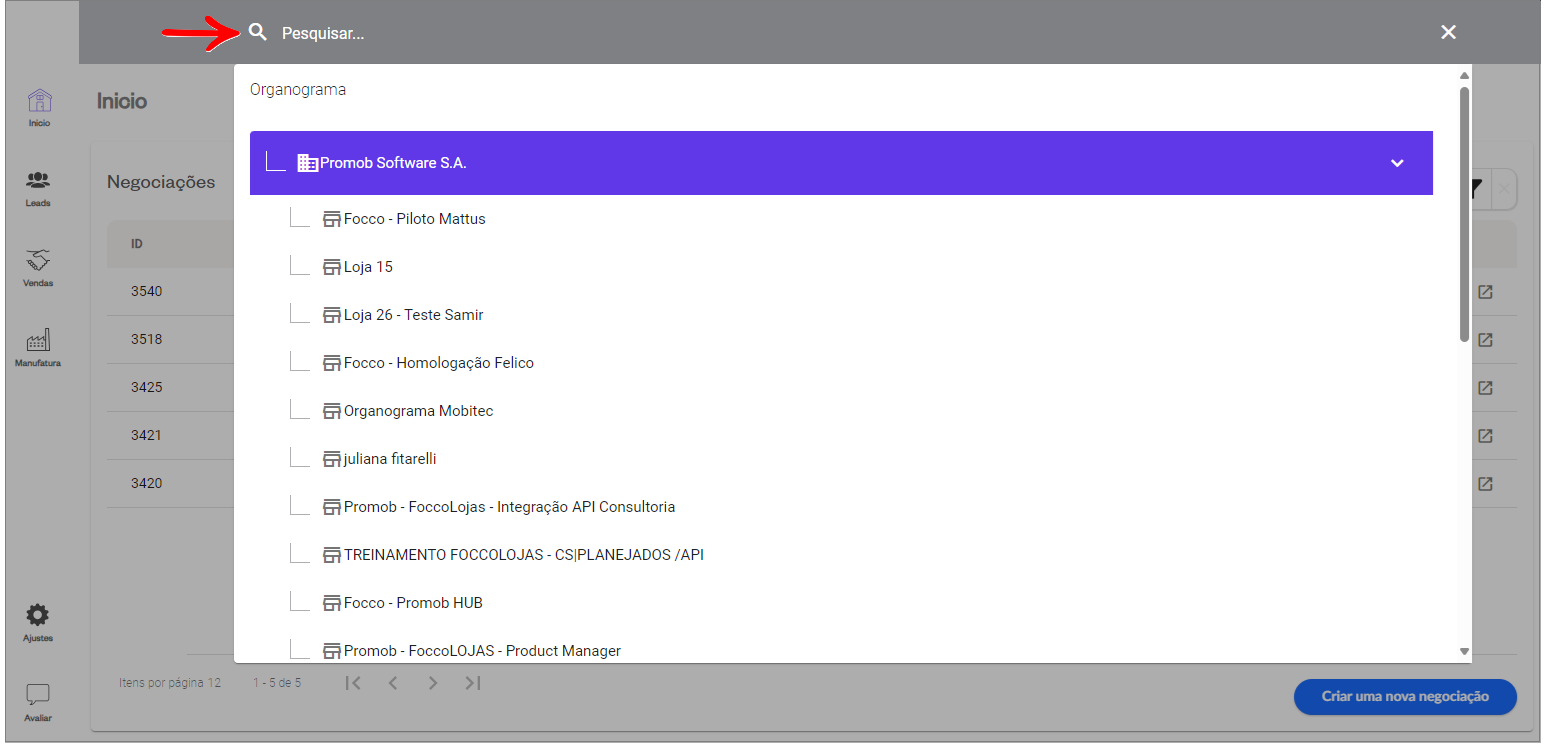Open negotiation 3420 external link icon
Screen dimensions: 1545x746
click(x=1485, y=484)
